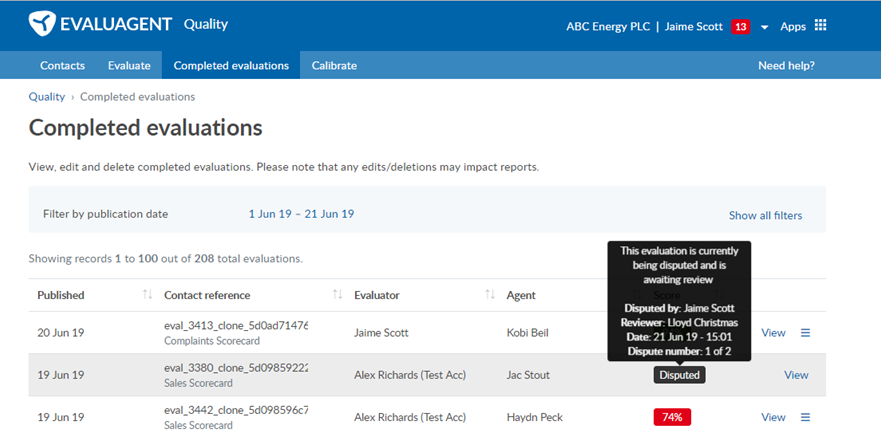
Task: Click the ABC Energy PLC company name
Action: tap(608, 26)
